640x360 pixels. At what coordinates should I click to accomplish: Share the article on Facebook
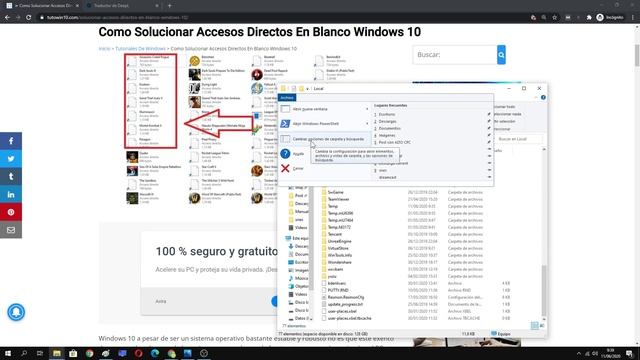(11, 141)
